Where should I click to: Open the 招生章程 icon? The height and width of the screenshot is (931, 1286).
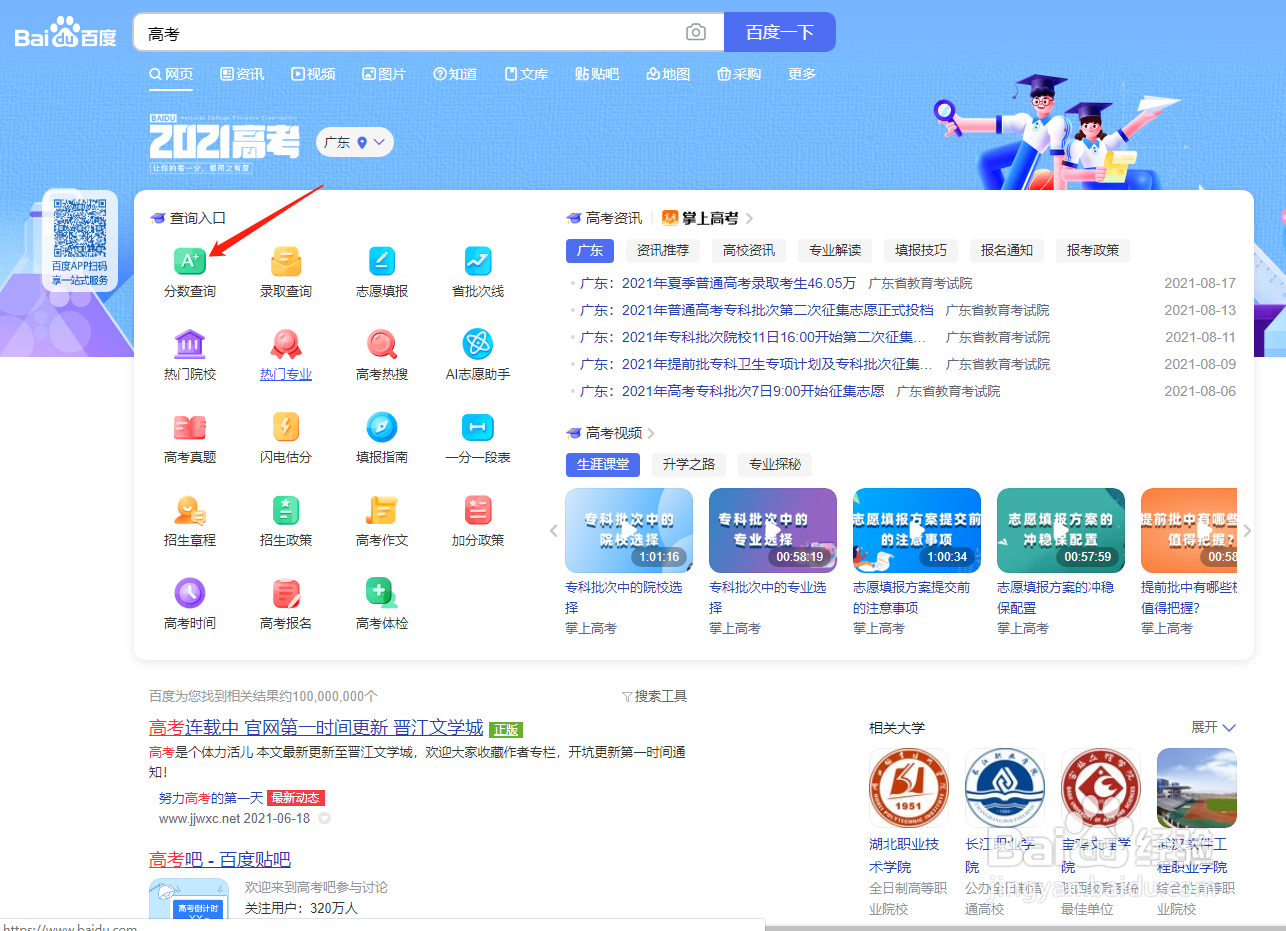pyautogui.click(x=190, y=510)
